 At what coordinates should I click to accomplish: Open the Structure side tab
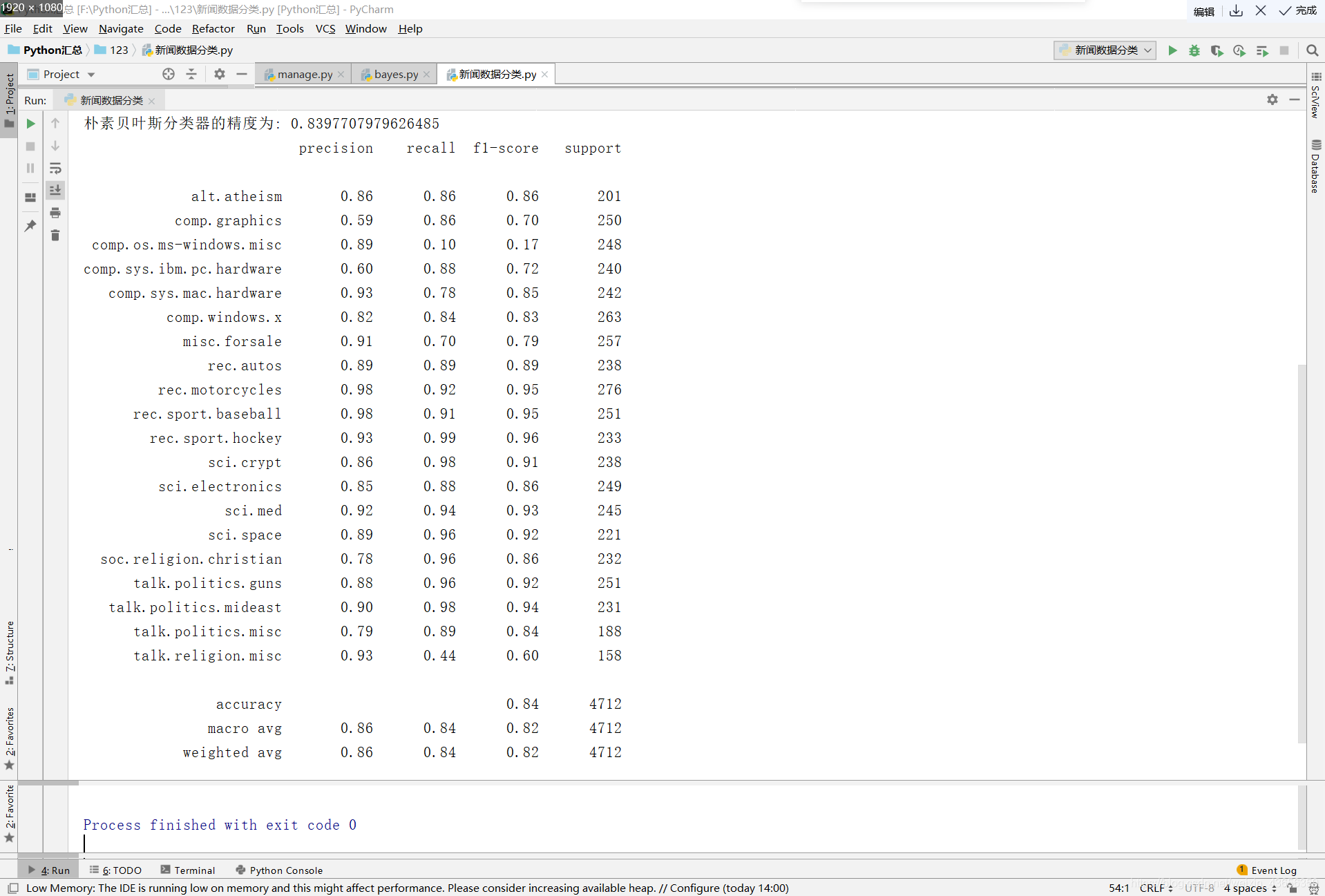click(x=9, y=653)
